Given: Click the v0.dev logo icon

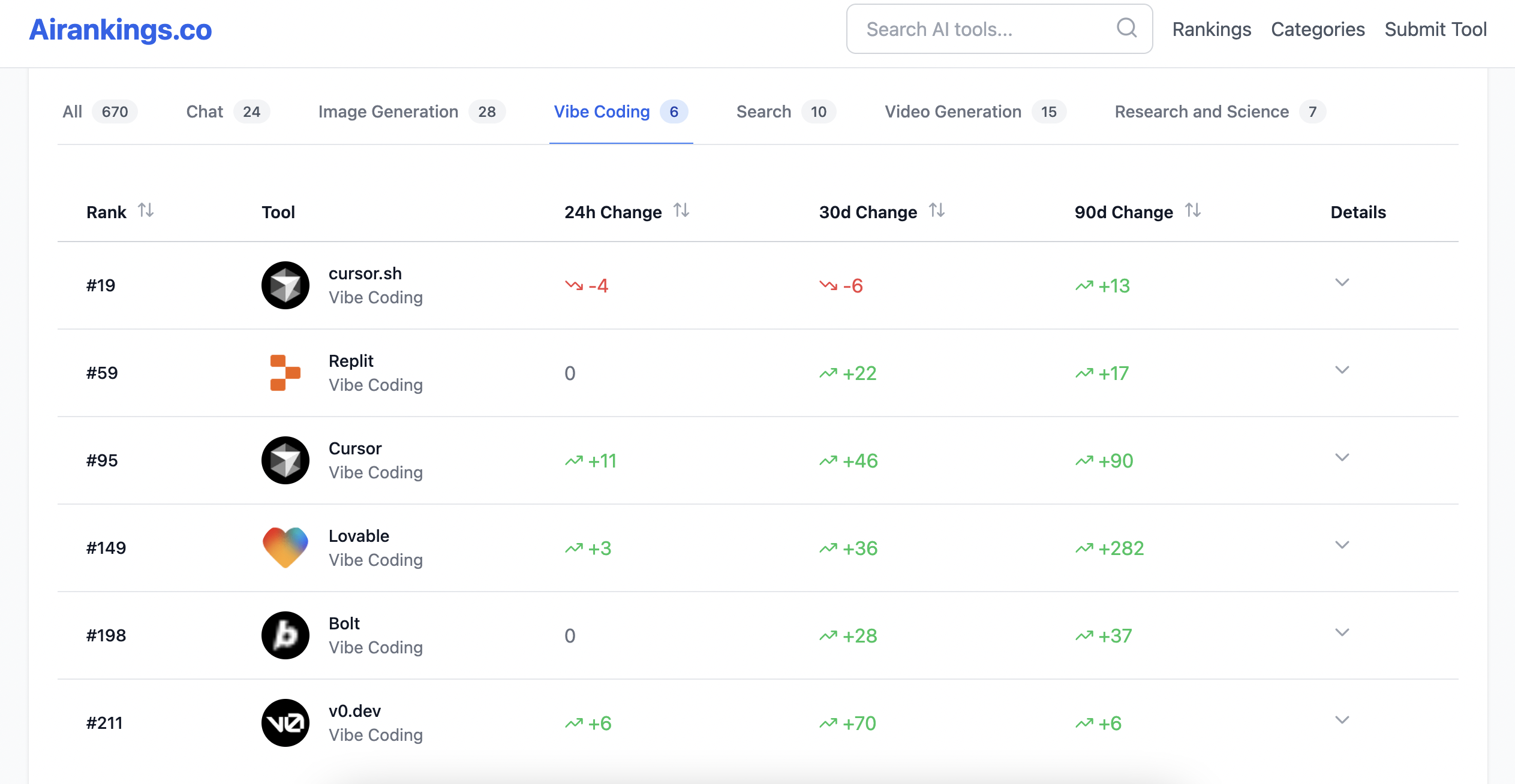Looking at the screenshot, I should pos(285,723).
